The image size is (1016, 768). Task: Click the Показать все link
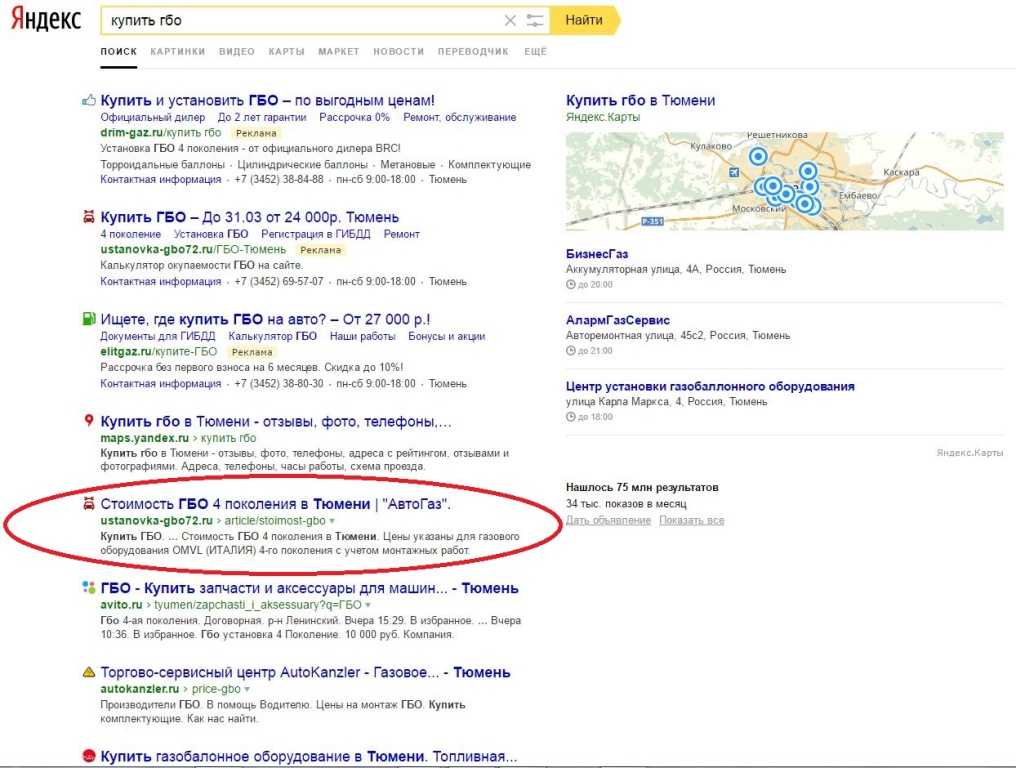coord(691,520)
